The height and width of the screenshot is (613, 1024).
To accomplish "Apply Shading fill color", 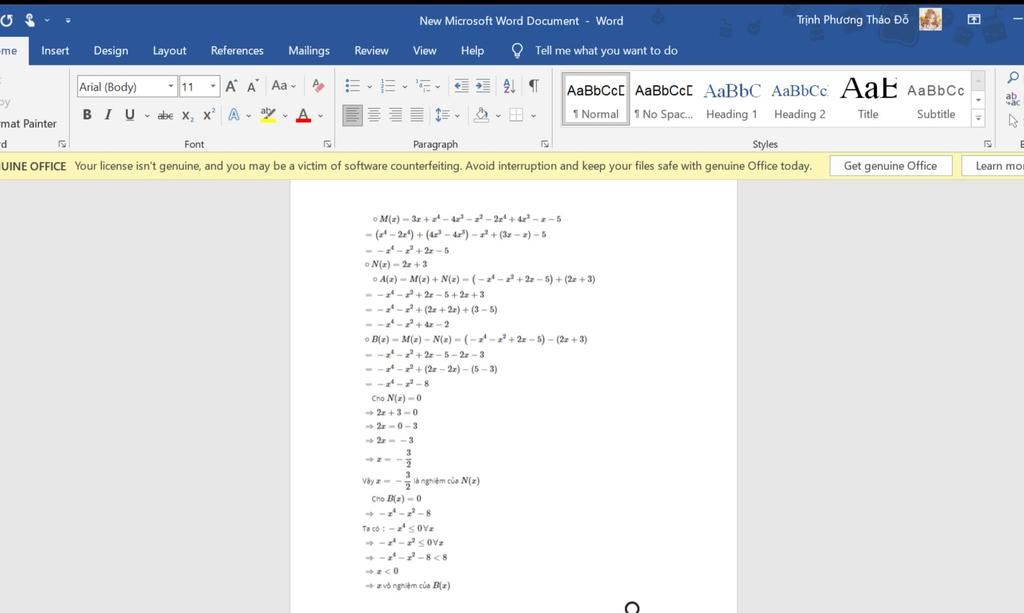I will [x=481, y=115].
